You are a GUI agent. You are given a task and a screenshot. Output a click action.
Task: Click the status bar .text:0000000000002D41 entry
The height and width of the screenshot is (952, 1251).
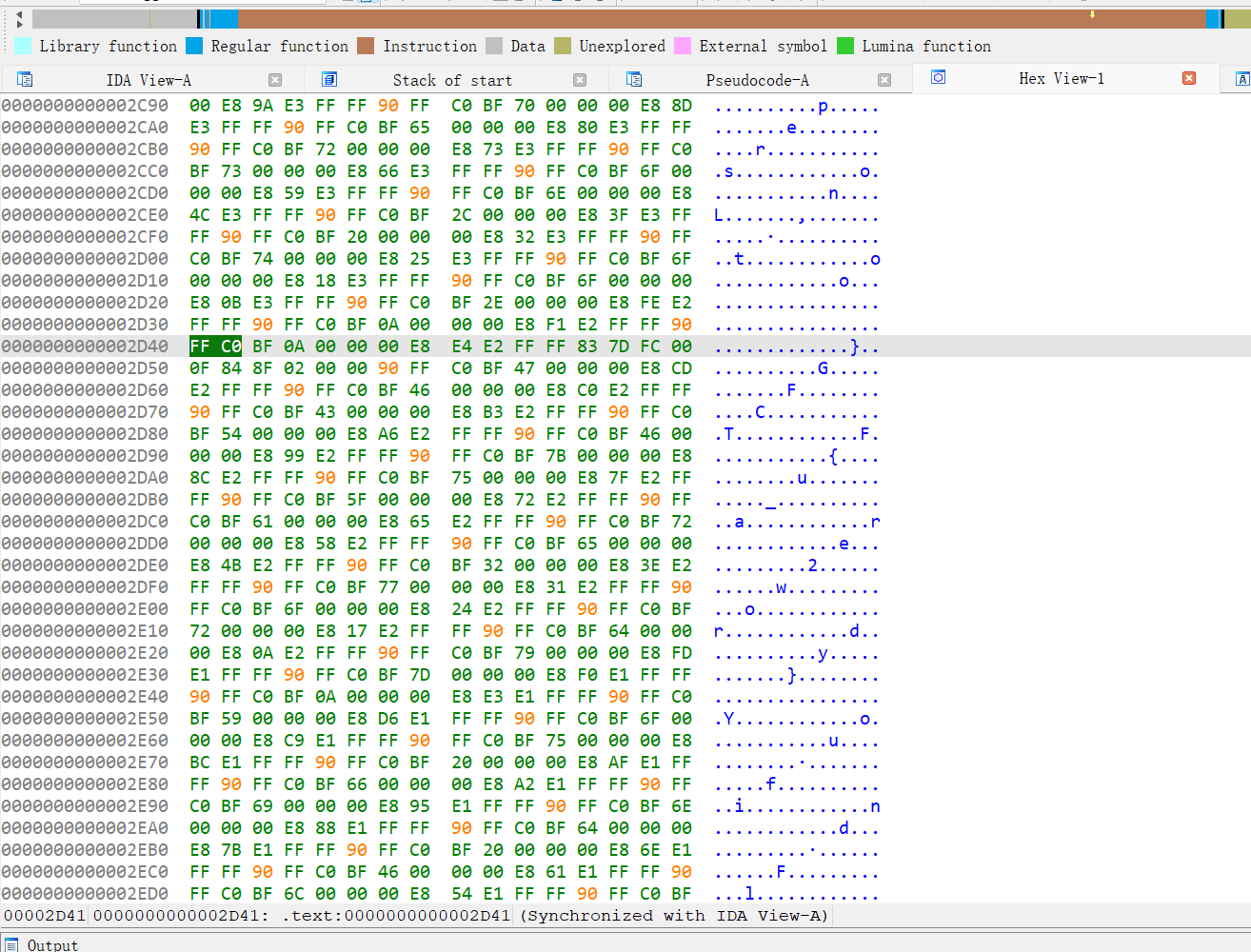[396, 916]
